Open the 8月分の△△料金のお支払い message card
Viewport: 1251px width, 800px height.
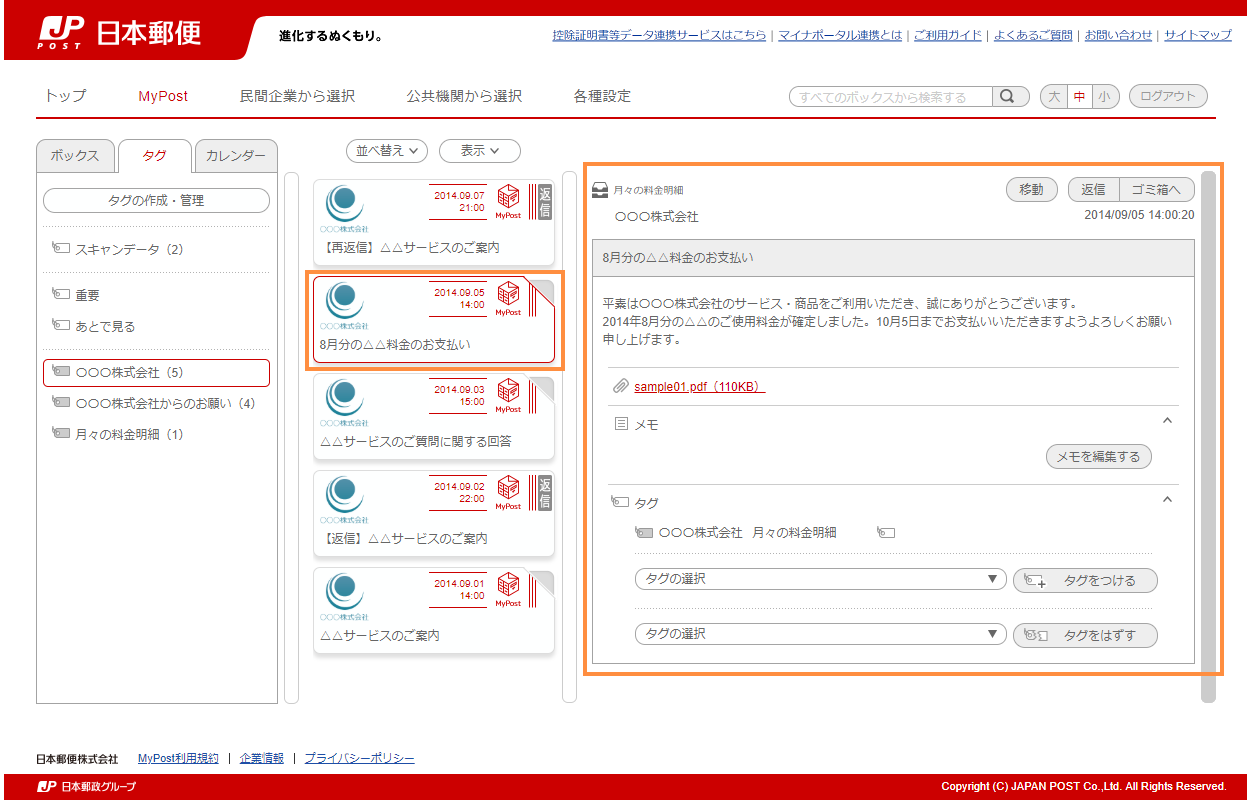[x=434, y=319]
